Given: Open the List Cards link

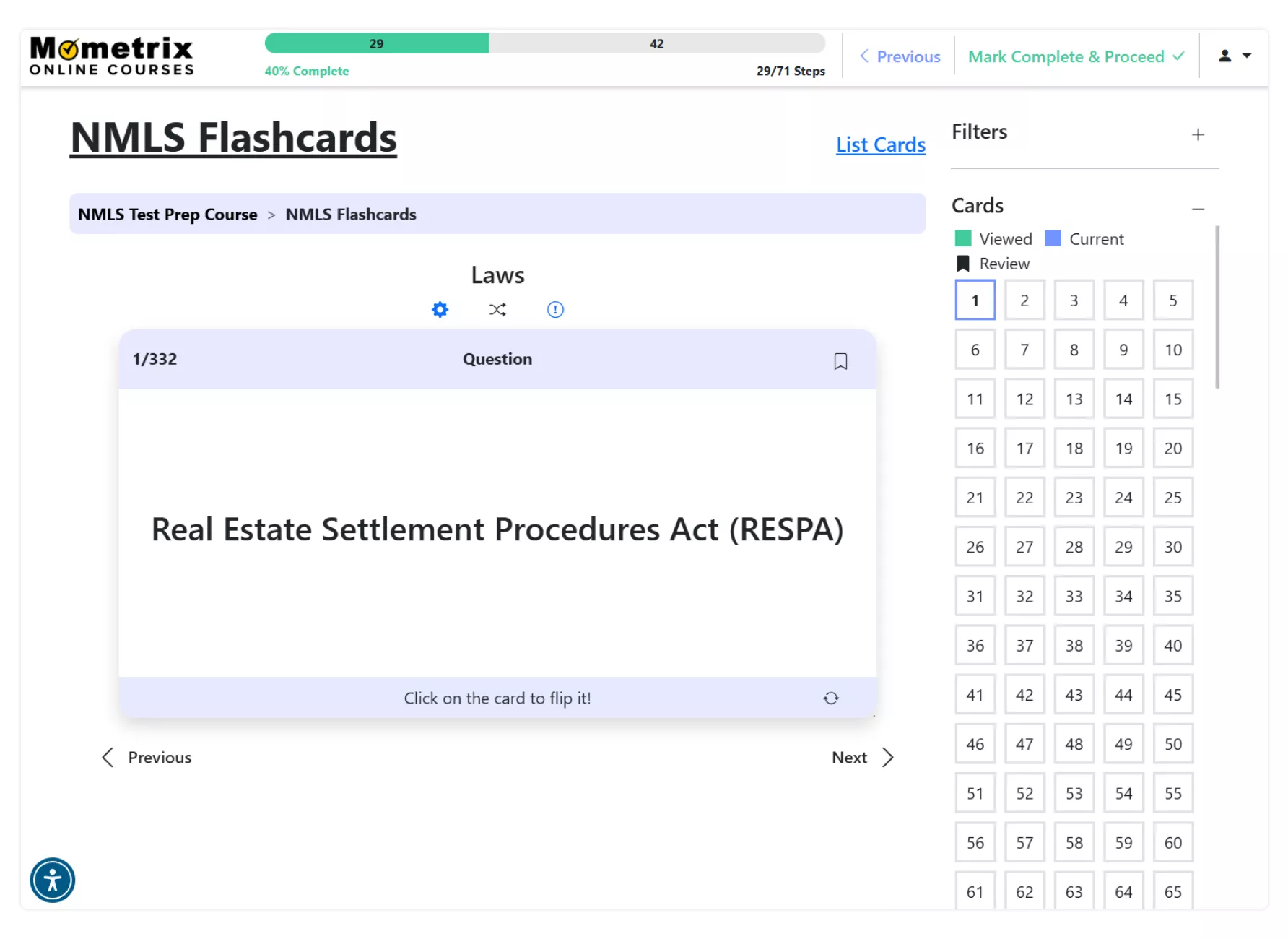Looking at the screenshot, I should [x=880, y=144].
